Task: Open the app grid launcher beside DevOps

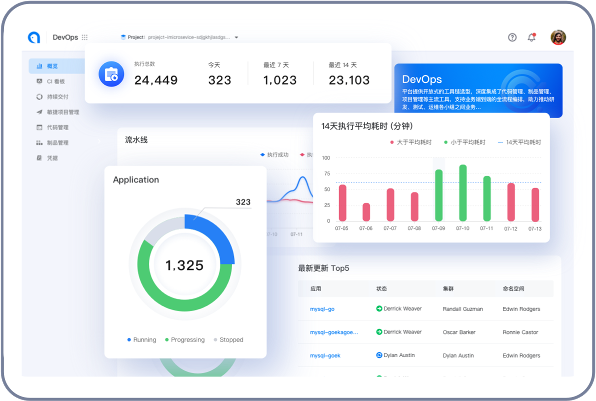Action: pos(84,37)
